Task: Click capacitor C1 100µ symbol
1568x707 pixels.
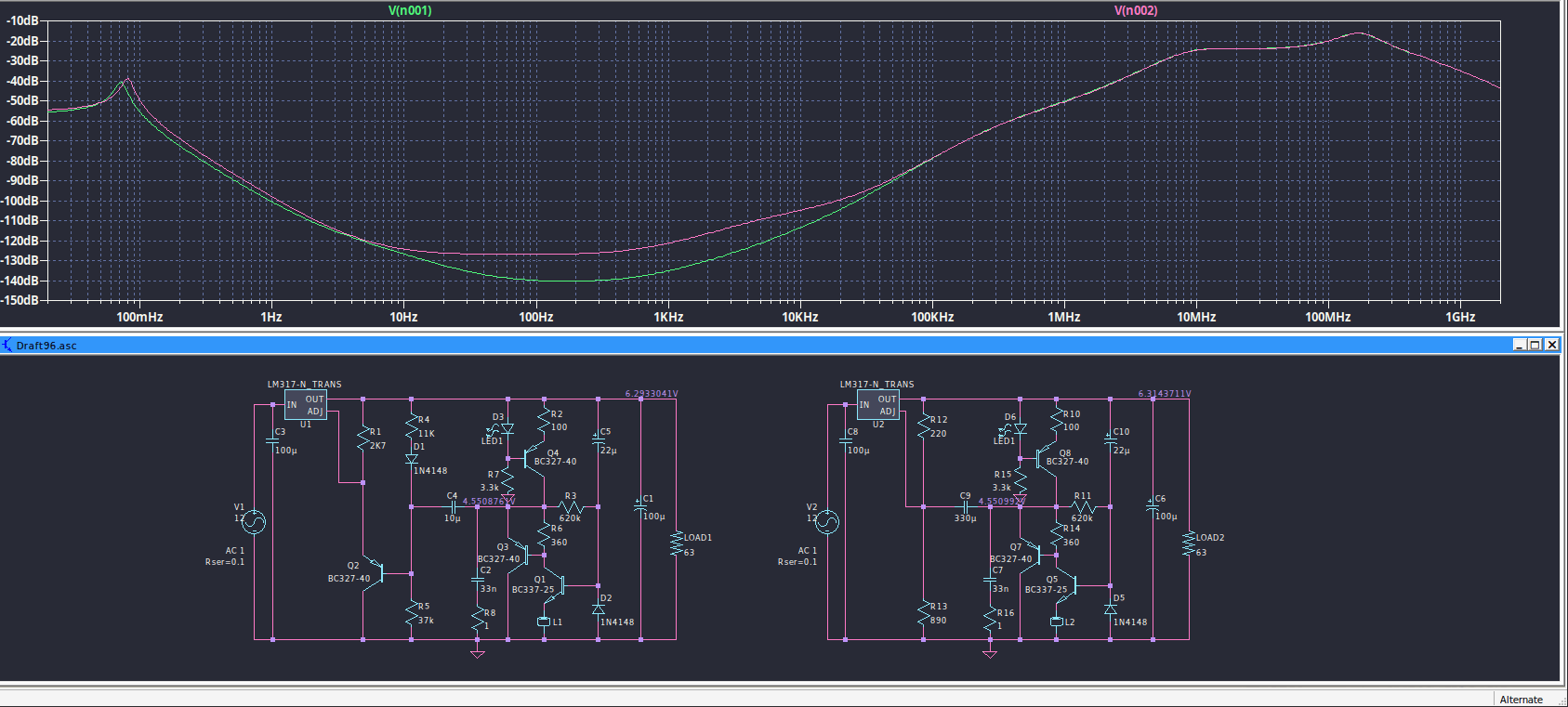Action: 639,508
